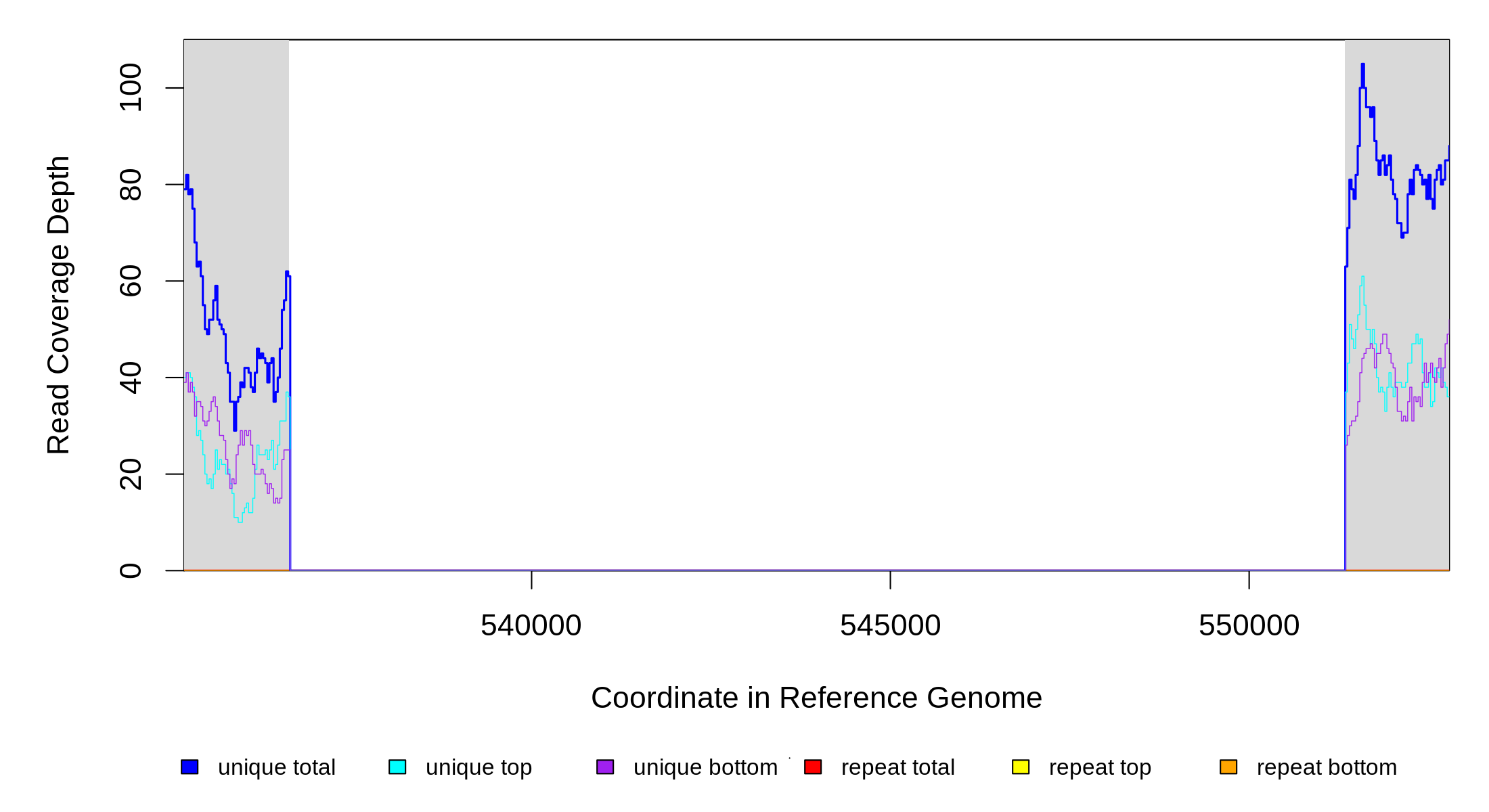1489x812 pixels.
Task: Click the 550000 x-axis tick label
Action: 1249,625
